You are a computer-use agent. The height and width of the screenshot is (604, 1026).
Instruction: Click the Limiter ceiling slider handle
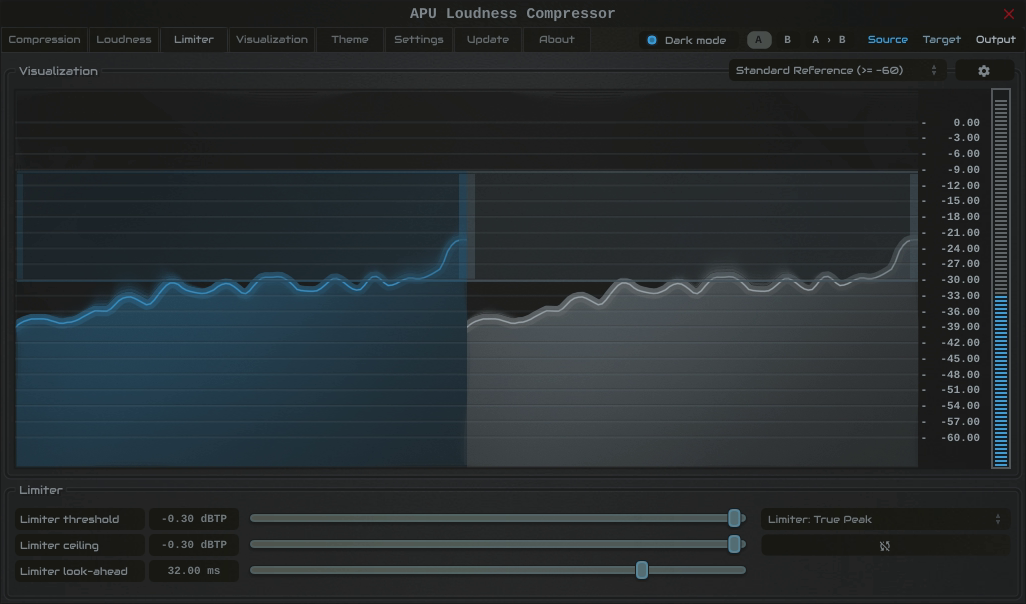tap(734, 544)
